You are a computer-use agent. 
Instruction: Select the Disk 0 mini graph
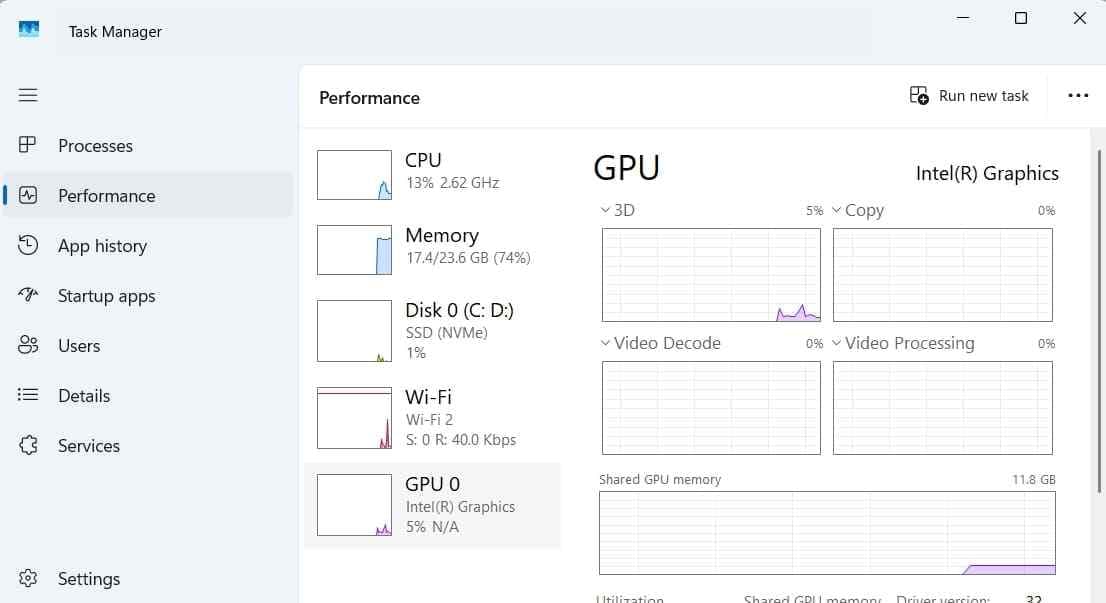click(x=354, y=331)
